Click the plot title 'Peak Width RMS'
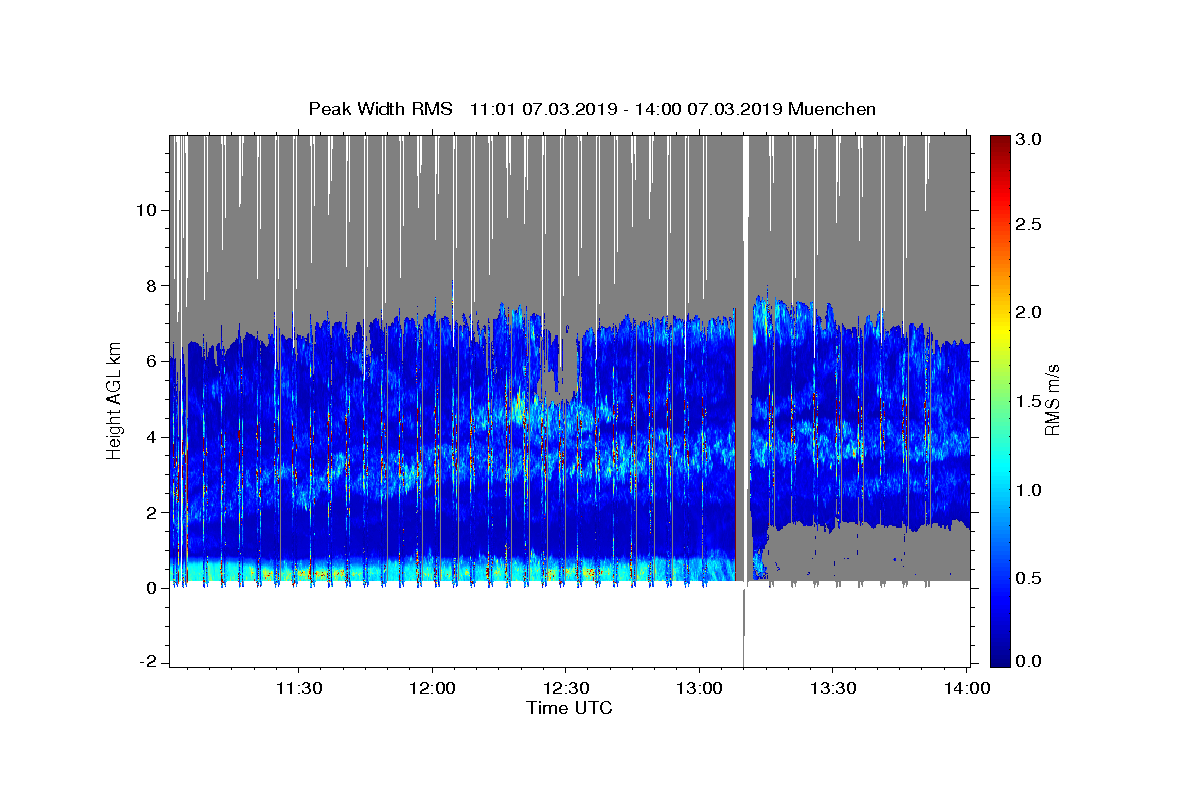The image size is (1200, 800). pos(381,109)
